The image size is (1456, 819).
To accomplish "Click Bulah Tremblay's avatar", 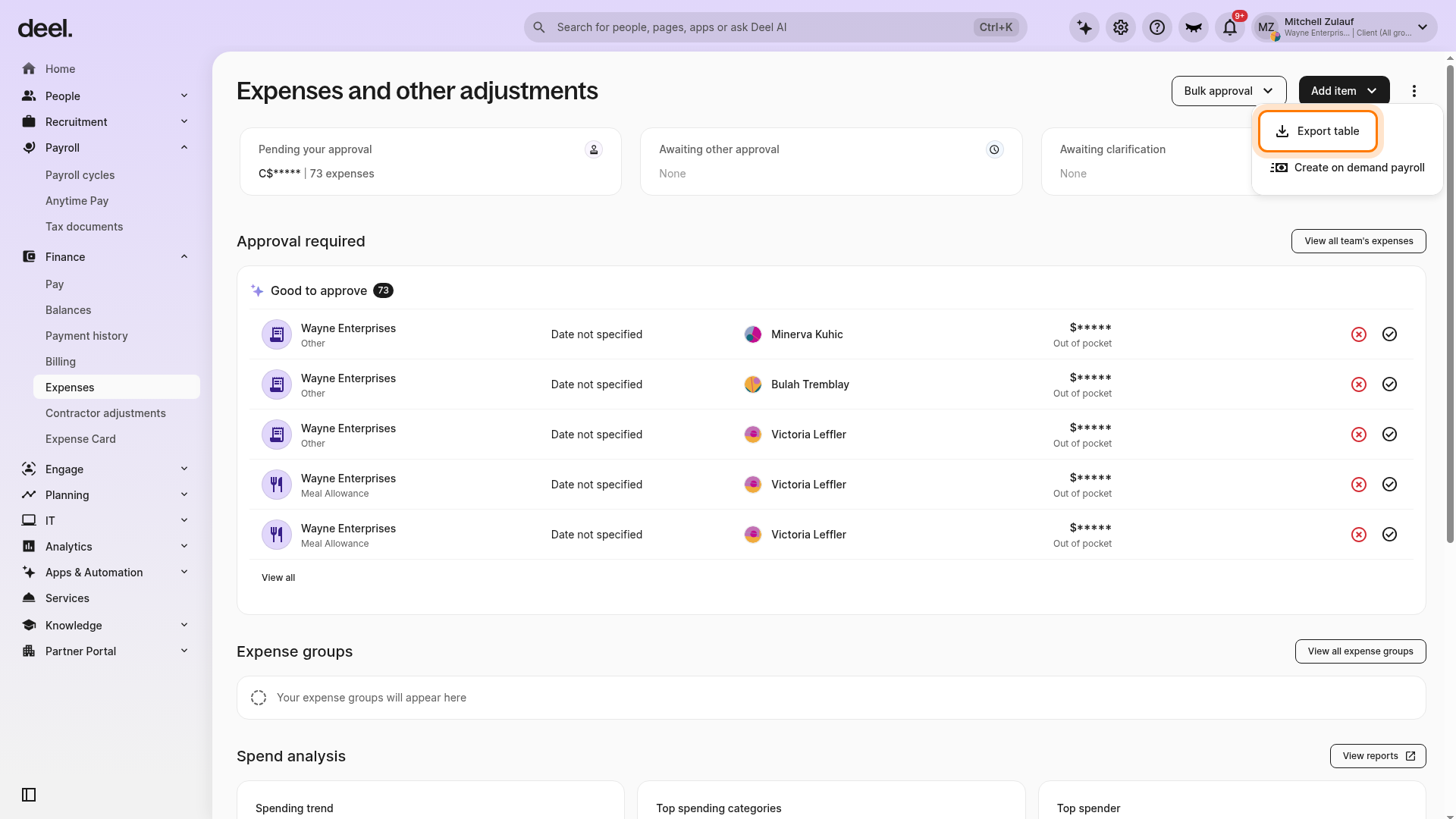I will click(753, 384).
